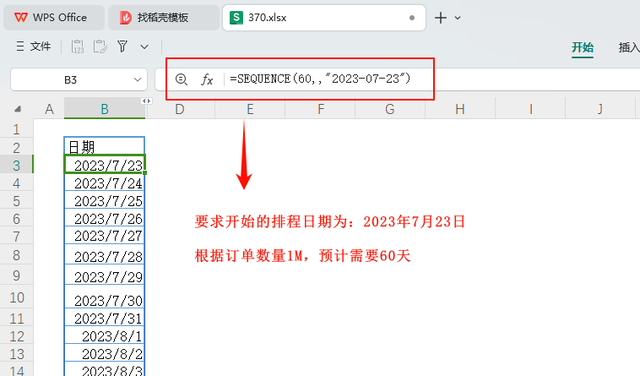640x376 pixels.
Task: Click the zoom magnifier icon in formula bar
Action: 181,79
